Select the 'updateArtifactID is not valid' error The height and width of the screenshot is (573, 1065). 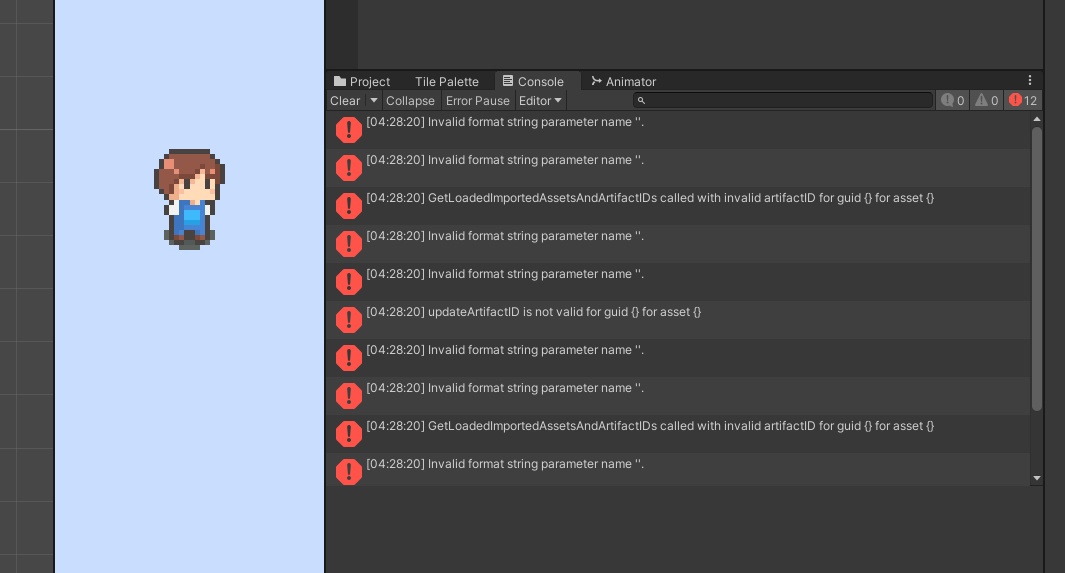pos(678,320)
